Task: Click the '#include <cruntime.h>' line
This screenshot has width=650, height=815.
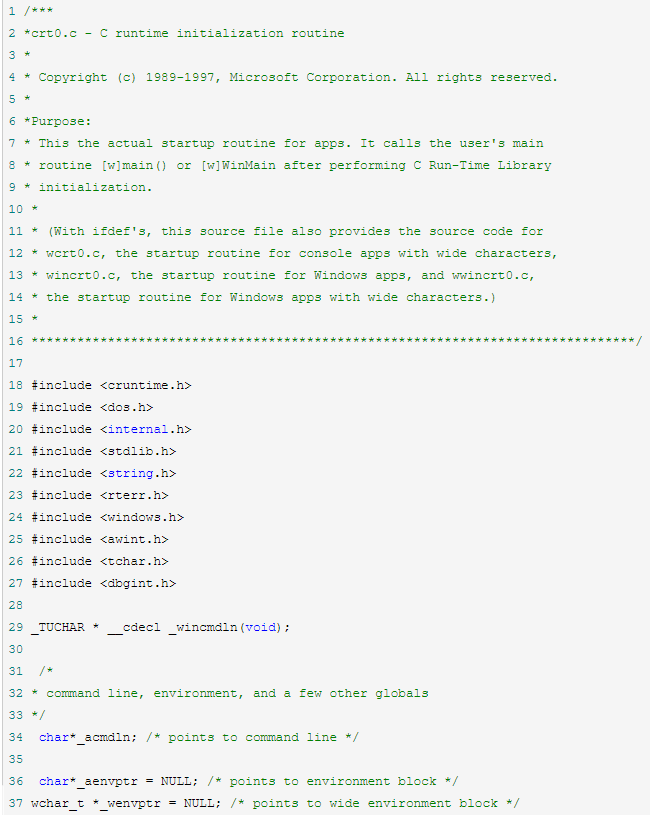Action: [x=111, y=386]
